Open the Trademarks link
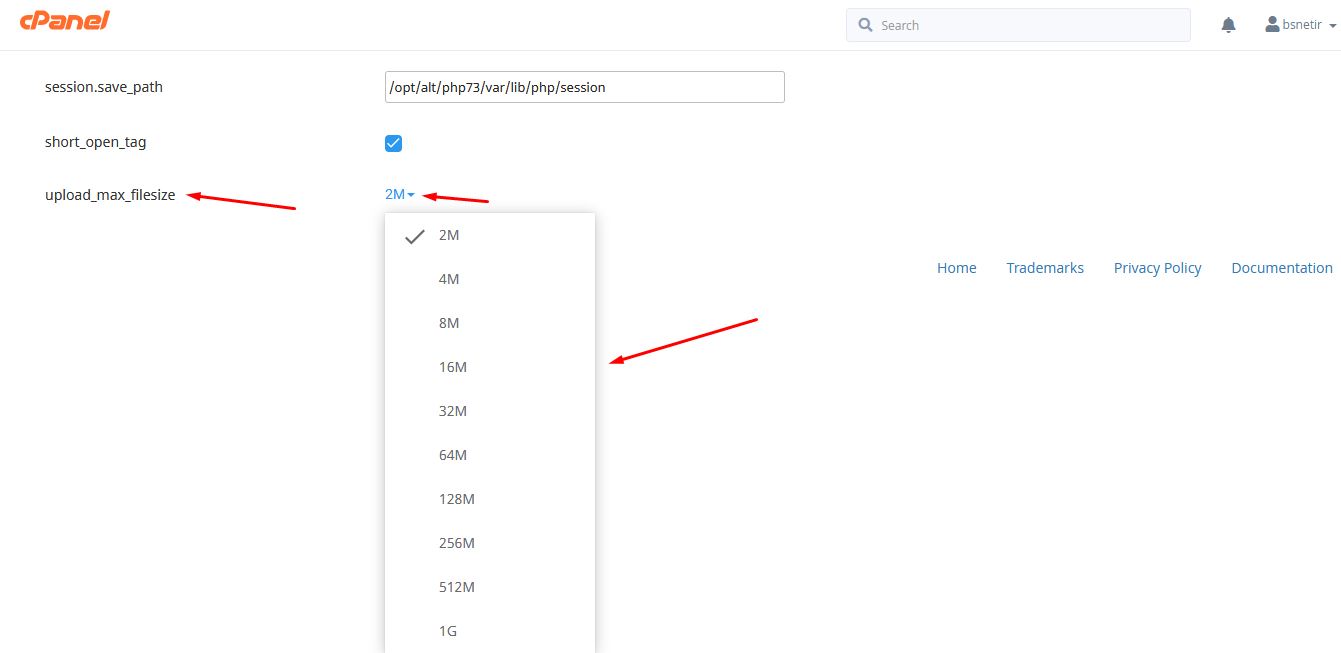1341x653 pixels. pyautogui.click(x=1045, y=268)
